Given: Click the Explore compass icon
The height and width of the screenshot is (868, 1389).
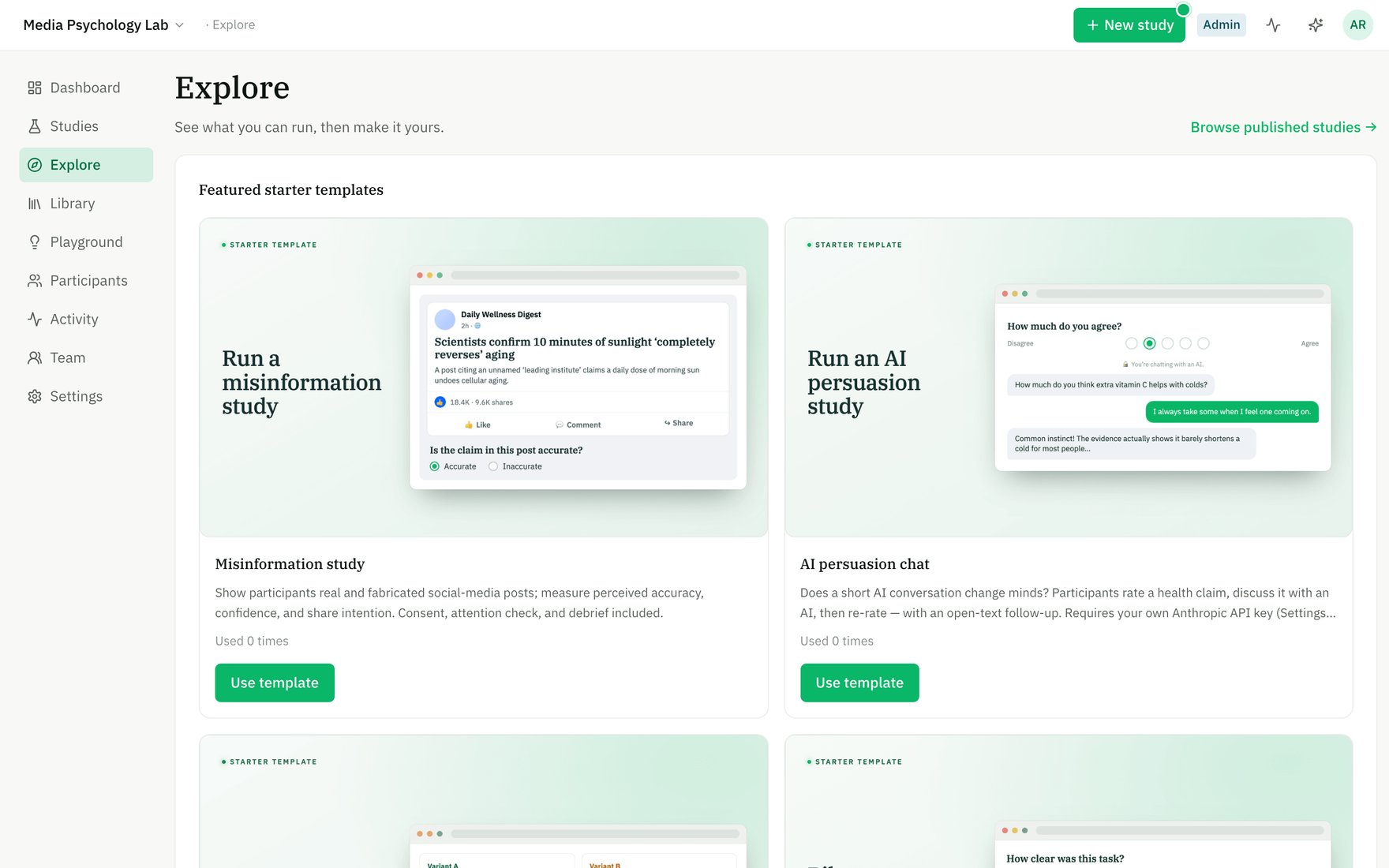Looking at the screenshot, I should click(34, 165).
